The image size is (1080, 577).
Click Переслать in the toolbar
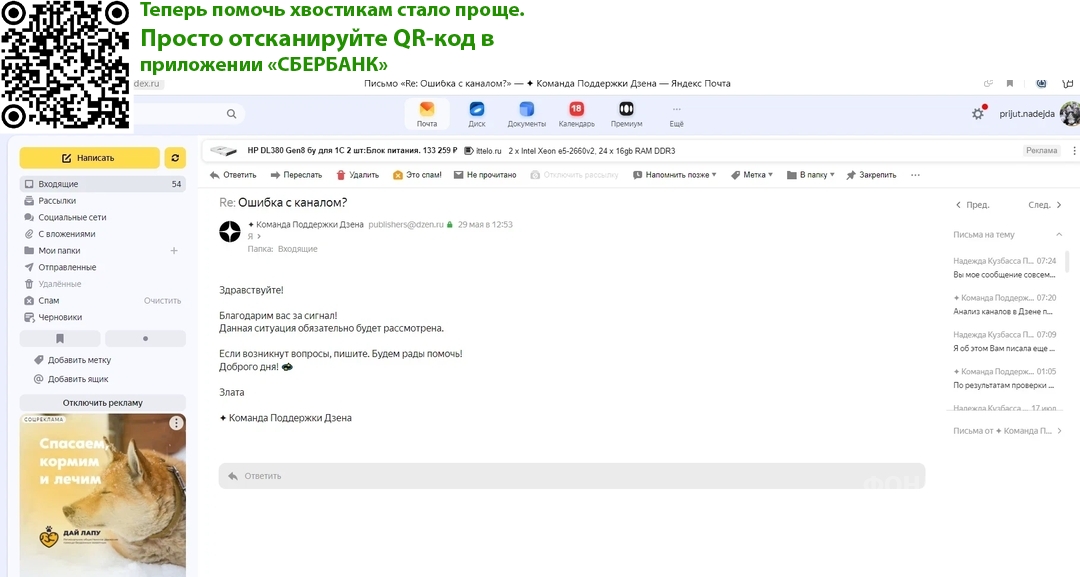(x=296, y=175)
